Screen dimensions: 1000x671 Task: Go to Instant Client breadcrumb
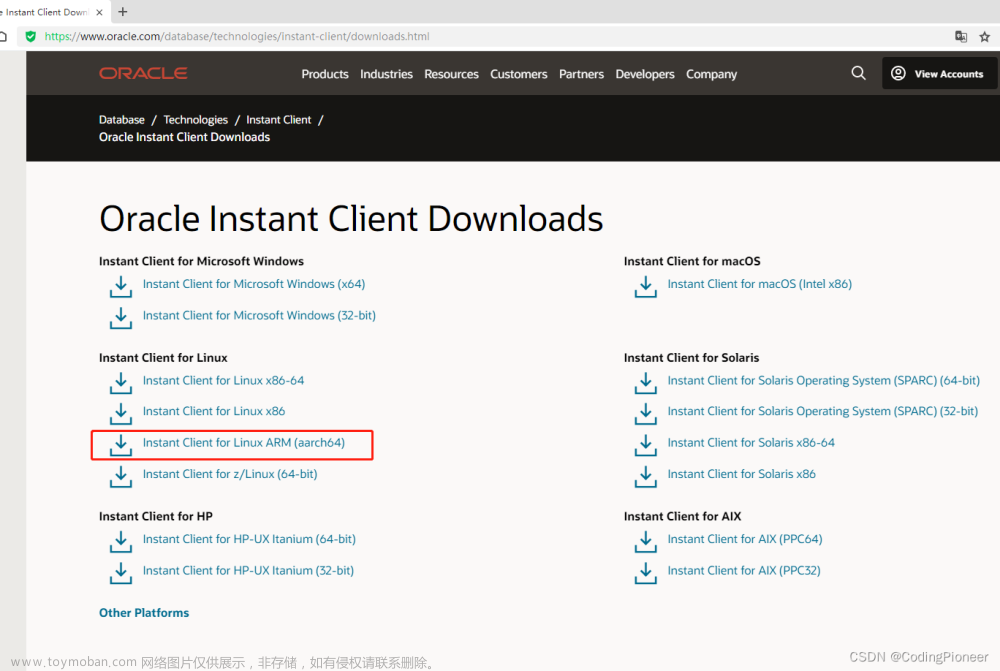[279, 120]
